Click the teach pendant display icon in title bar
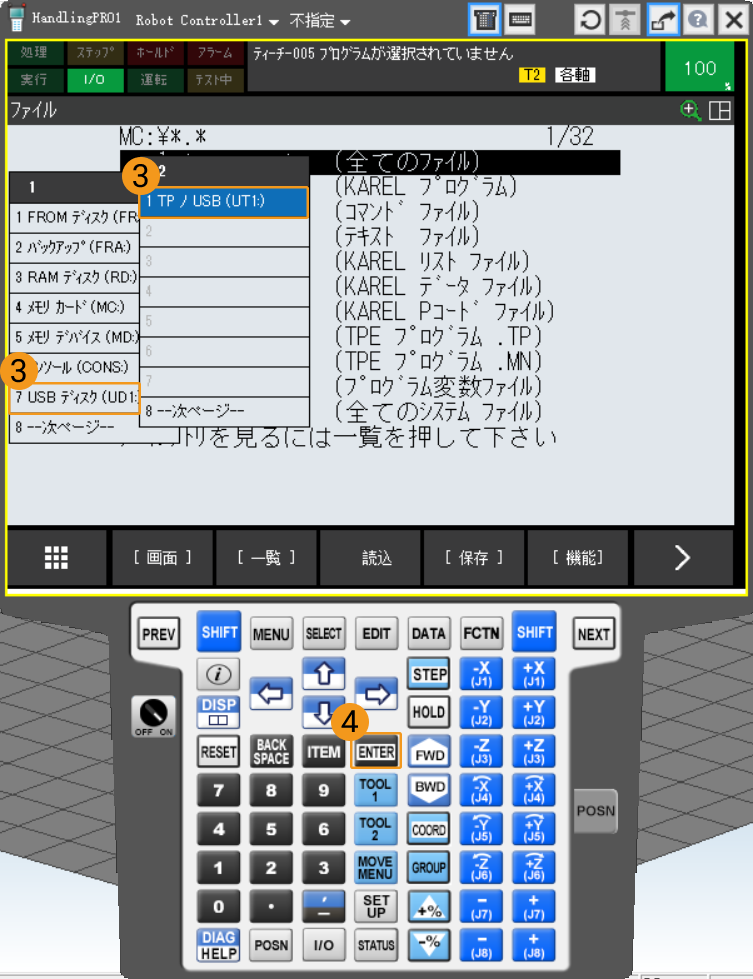753x979 pixels. click(485, 20)
